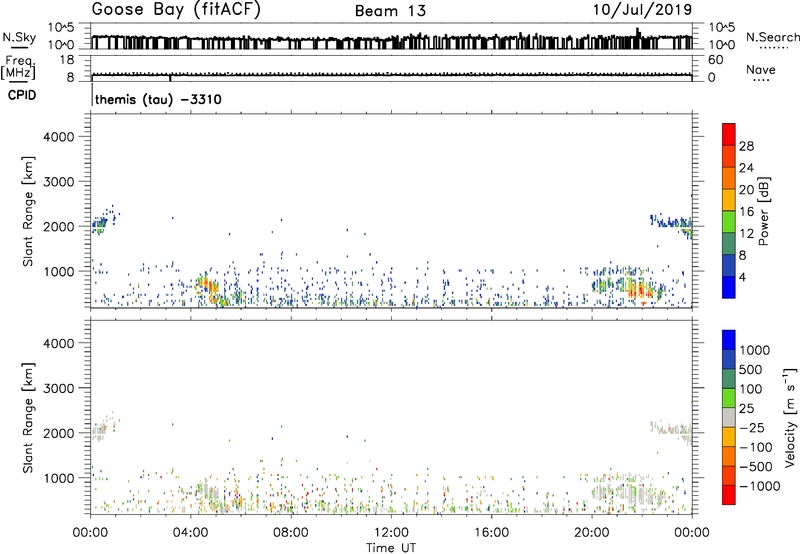Click the '-25' velocity colorbar tick

click(751, 427)
